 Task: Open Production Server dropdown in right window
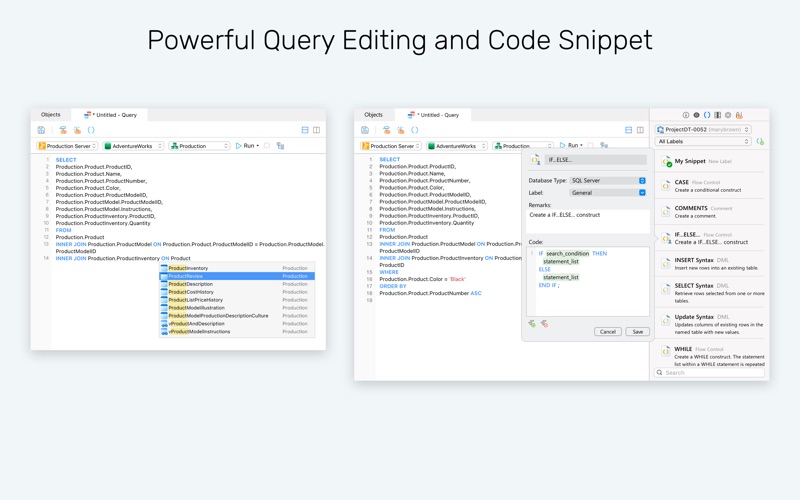tap(391, 146)
